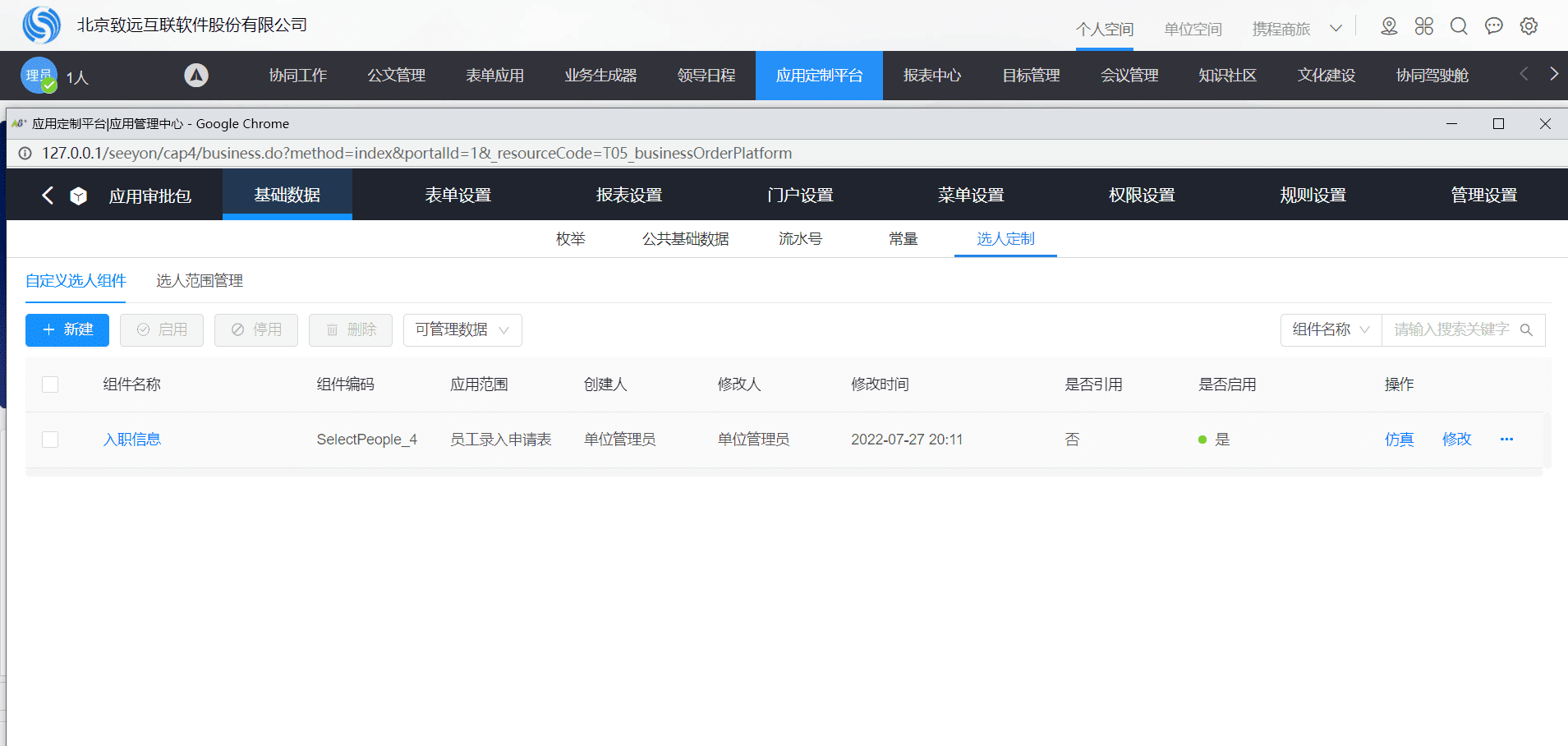Viewport: 1568px width, 746px height.
Task: Select the 基础数据 tab
Action: [287, 195]
